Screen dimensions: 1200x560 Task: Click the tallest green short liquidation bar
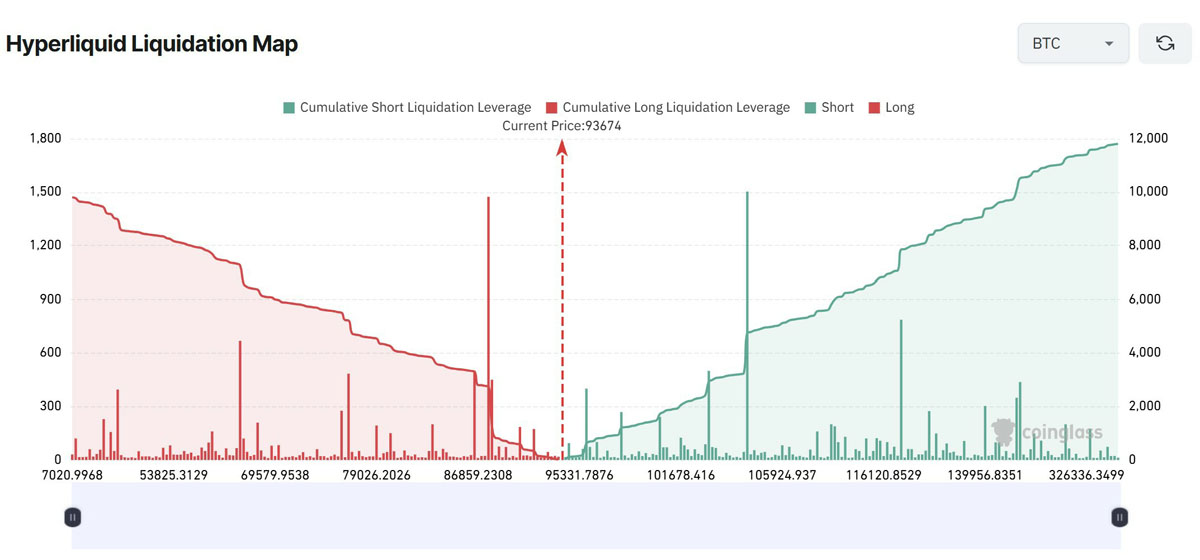pyautogui.click(x=747, y=300)
